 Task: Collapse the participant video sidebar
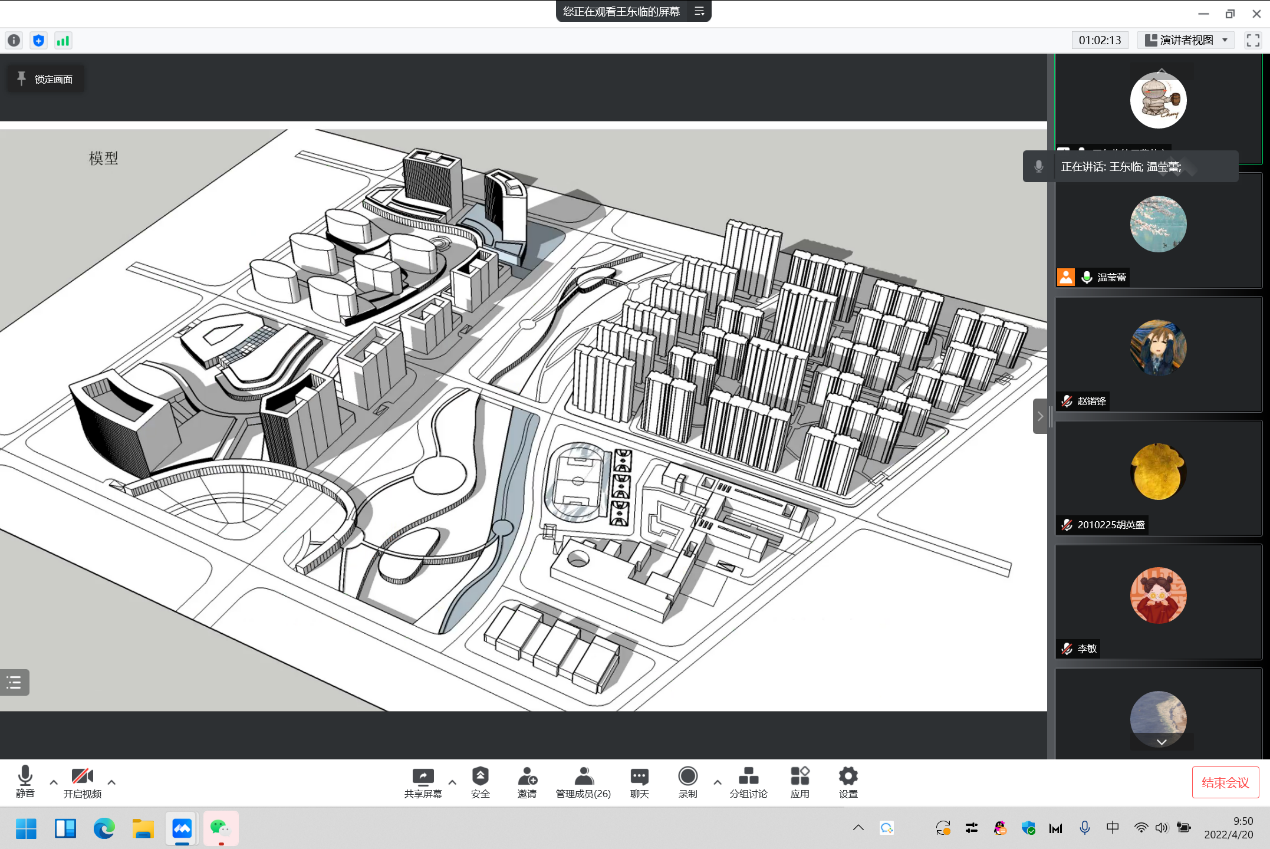(1040, 416)
